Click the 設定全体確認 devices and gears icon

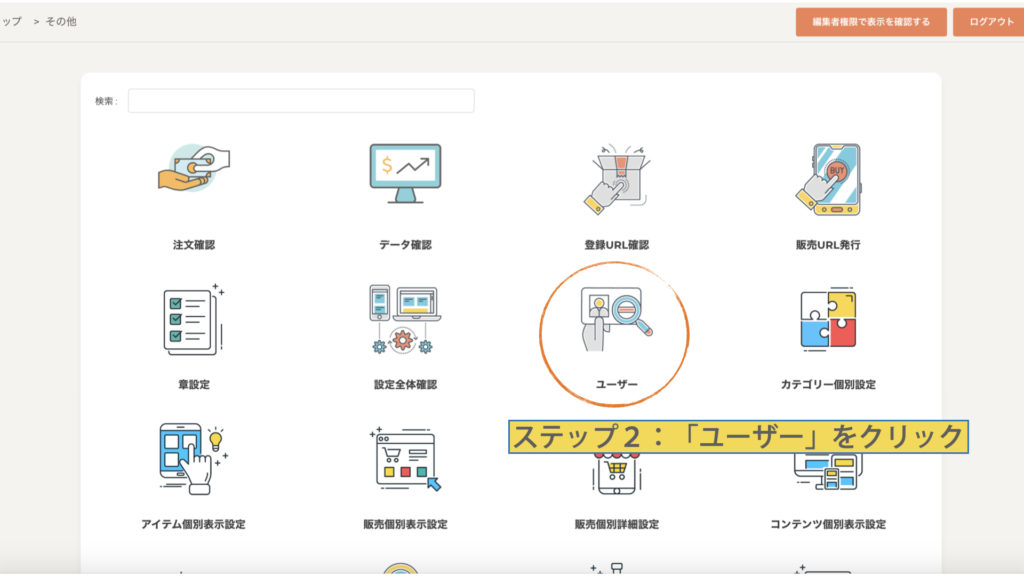coord(404,319)
